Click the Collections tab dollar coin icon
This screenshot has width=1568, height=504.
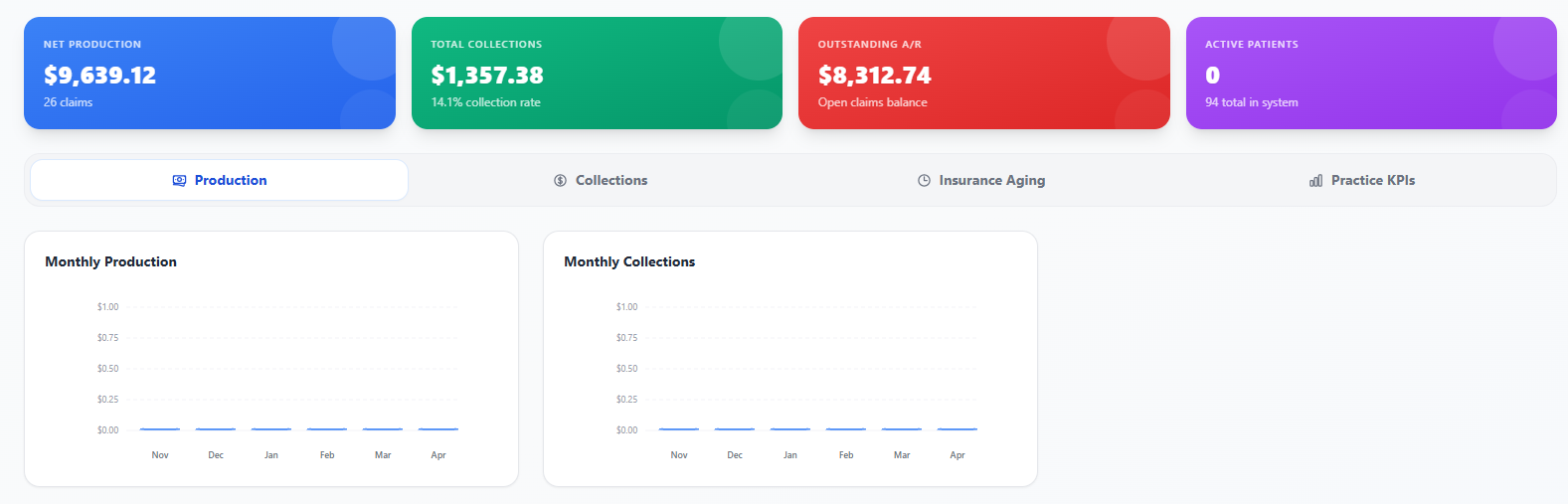coord(561,180)
